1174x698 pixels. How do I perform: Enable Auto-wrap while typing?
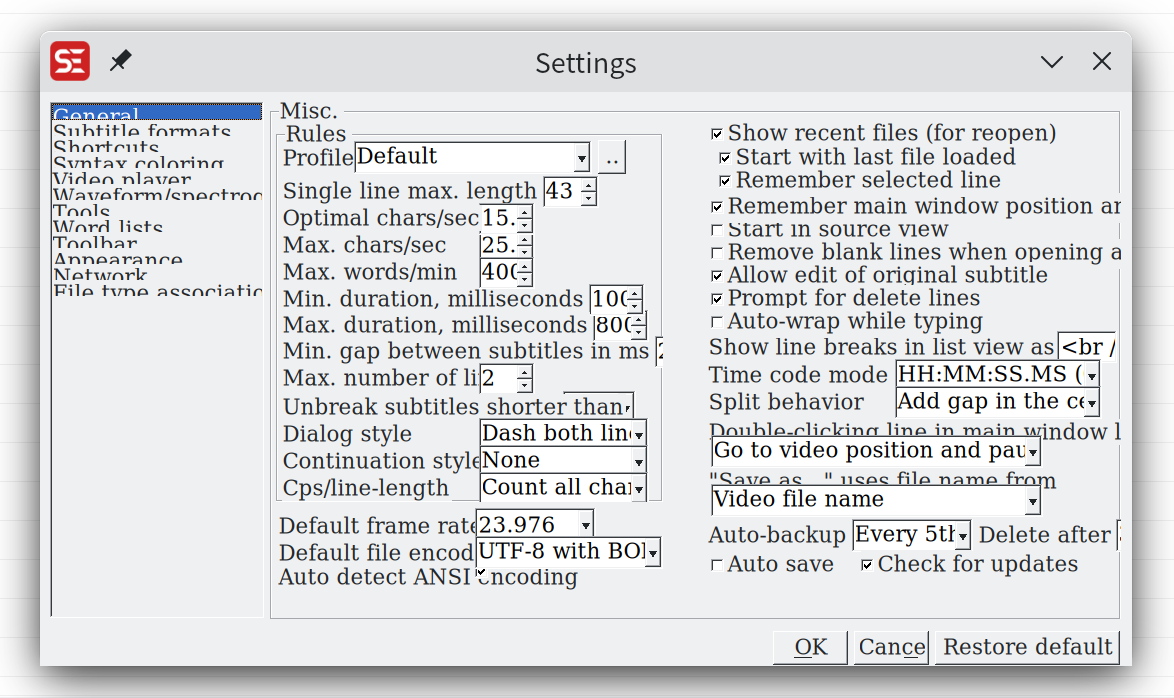pyautogui.click(x=716, y=322)
